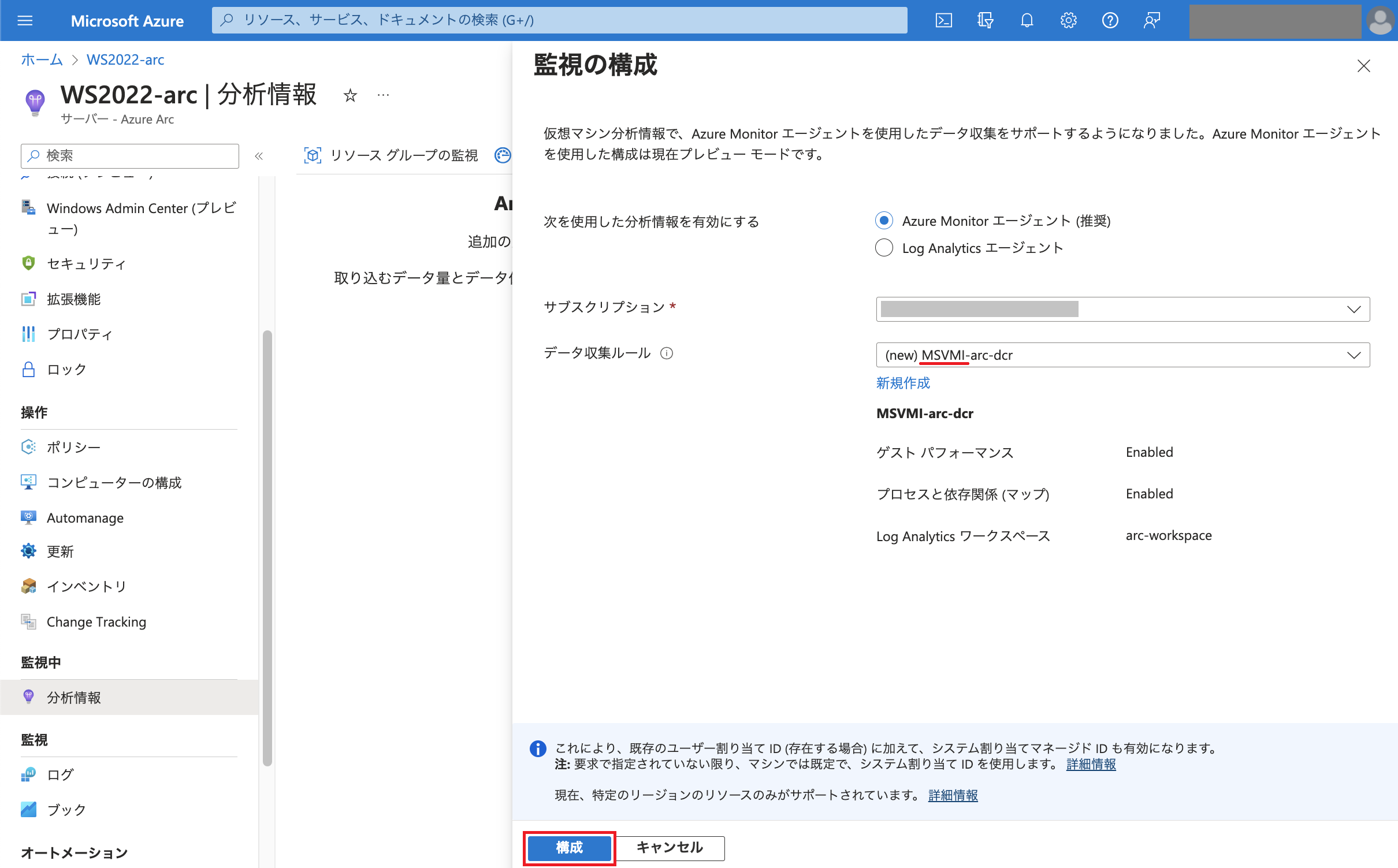Click the 構成 button
This screenshot has width=1398, height=868.
tap(569, 848)
